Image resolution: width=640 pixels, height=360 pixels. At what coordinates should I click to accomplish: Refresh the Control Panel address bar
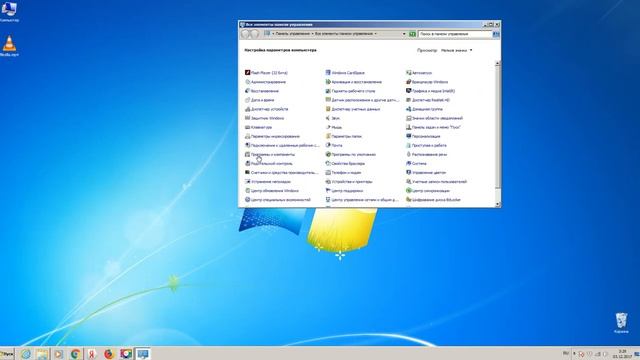pos(412,34)
